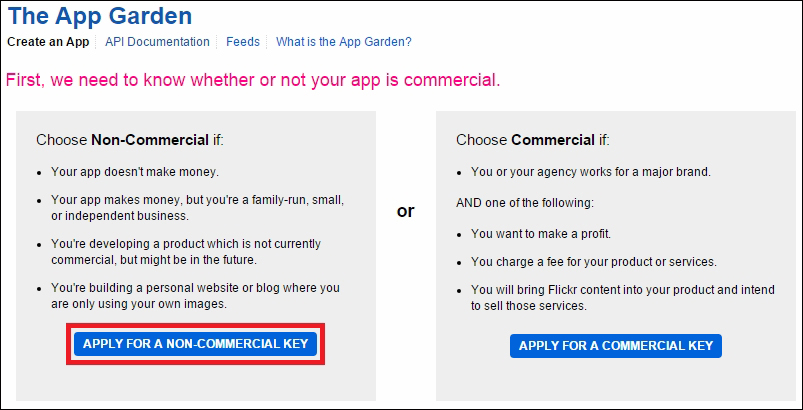Click the 'charge a fee' bullet text

(594, 262)
